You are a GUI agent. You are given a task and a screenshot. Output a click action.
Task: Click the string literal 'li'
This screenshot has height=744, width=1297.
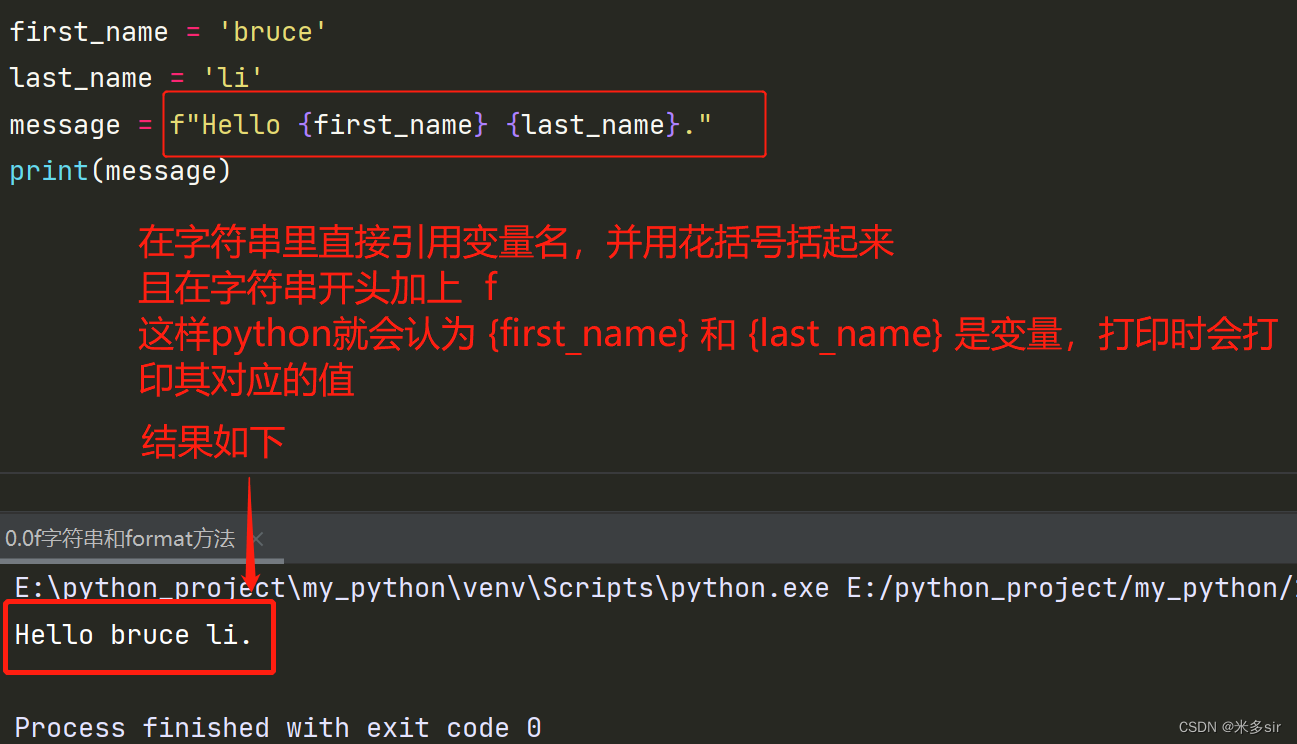pos(232,77)
